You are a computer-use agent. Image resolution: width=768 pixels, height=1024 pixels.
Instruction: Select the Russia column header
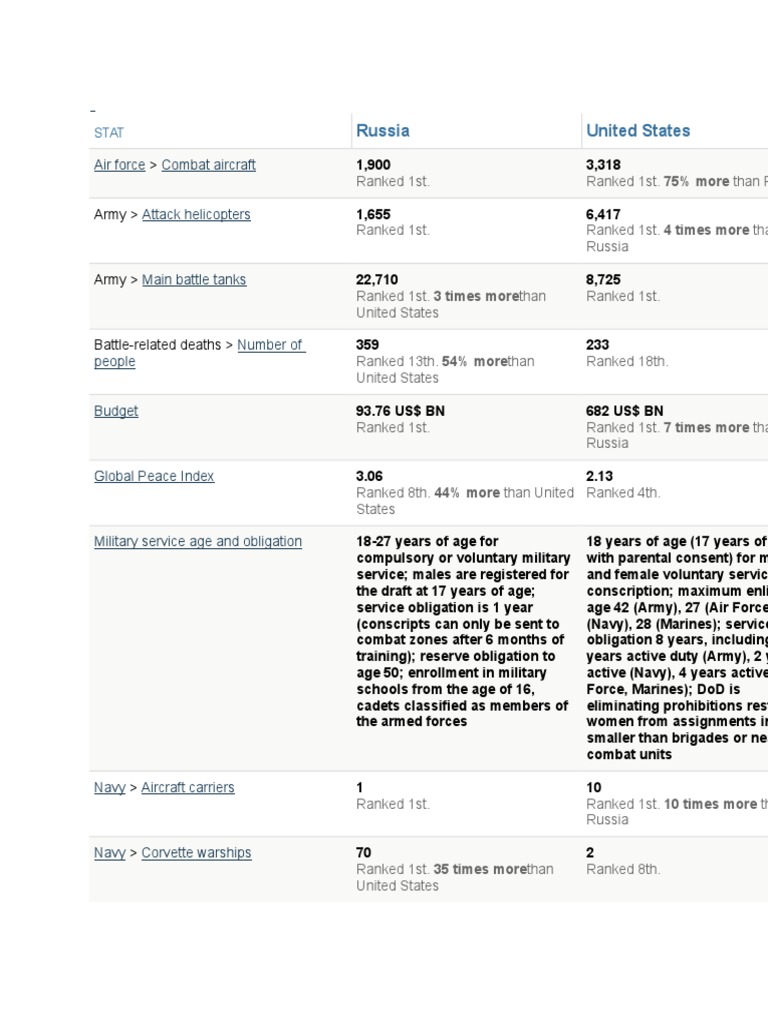coord(383,131)
